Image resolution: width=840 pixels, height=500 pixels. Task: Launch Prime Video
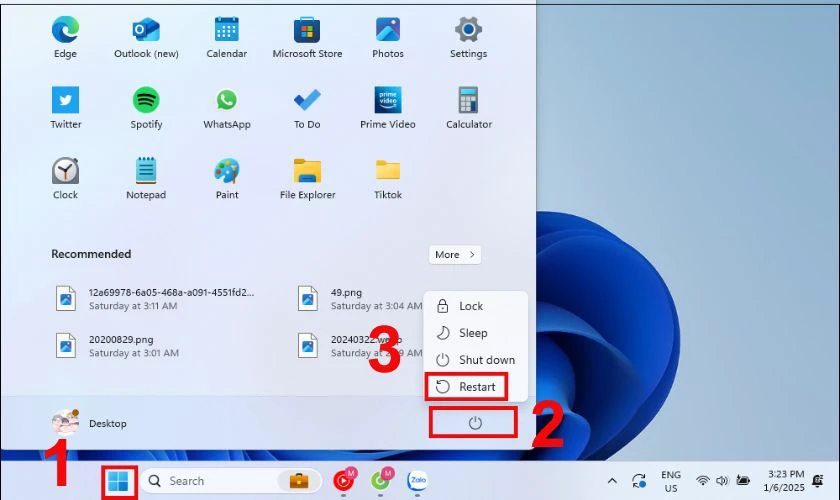388,107
